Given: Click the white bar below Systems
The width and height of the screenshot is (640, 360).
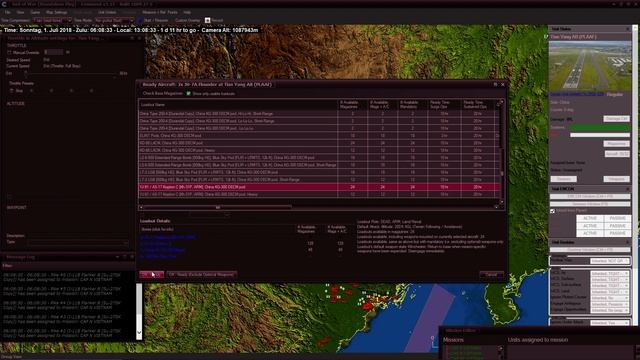Looking at the screenshot, I should pyautogui.click(x=600, y=135).
